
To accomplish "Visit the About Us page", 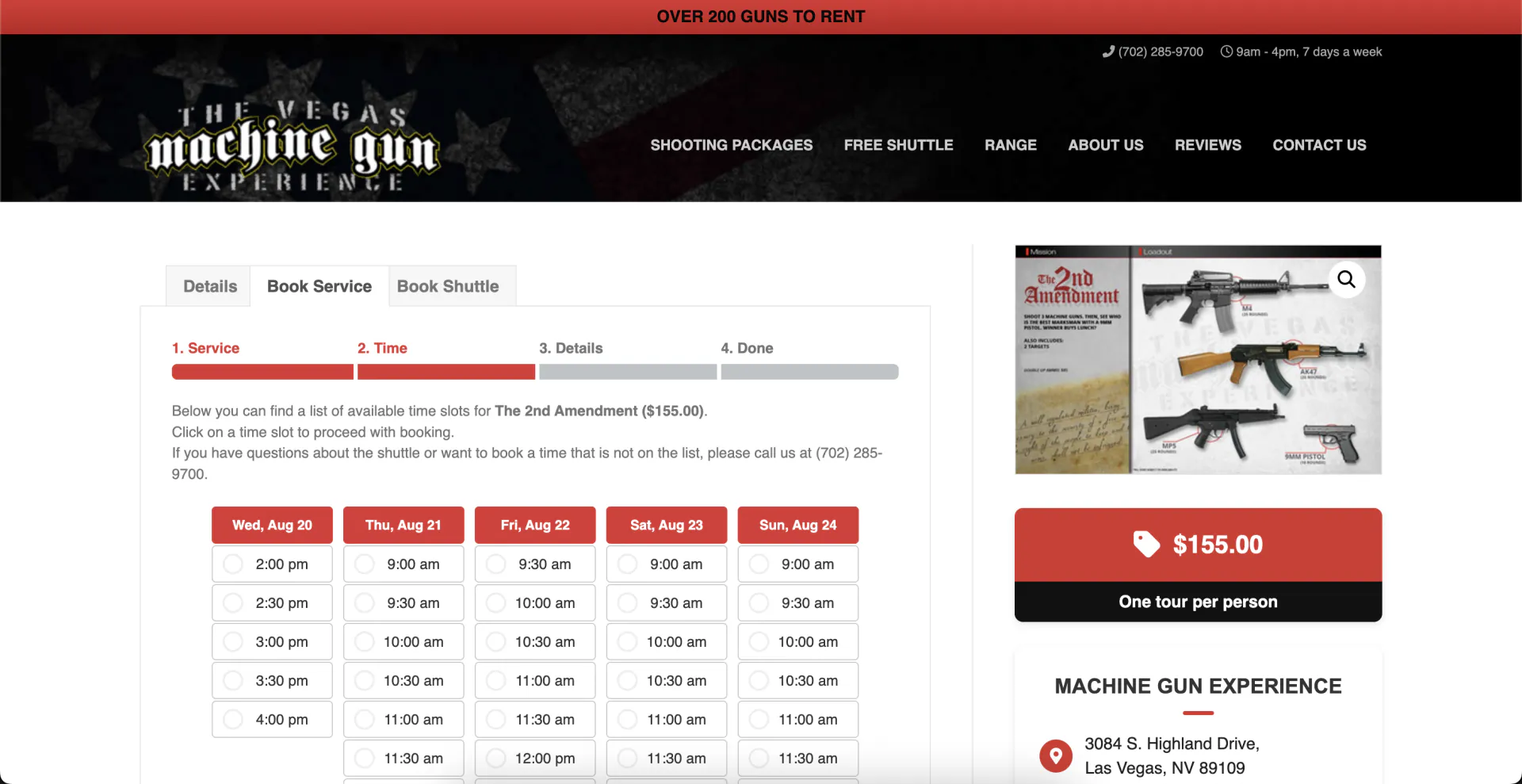I will coord(1106,145).
